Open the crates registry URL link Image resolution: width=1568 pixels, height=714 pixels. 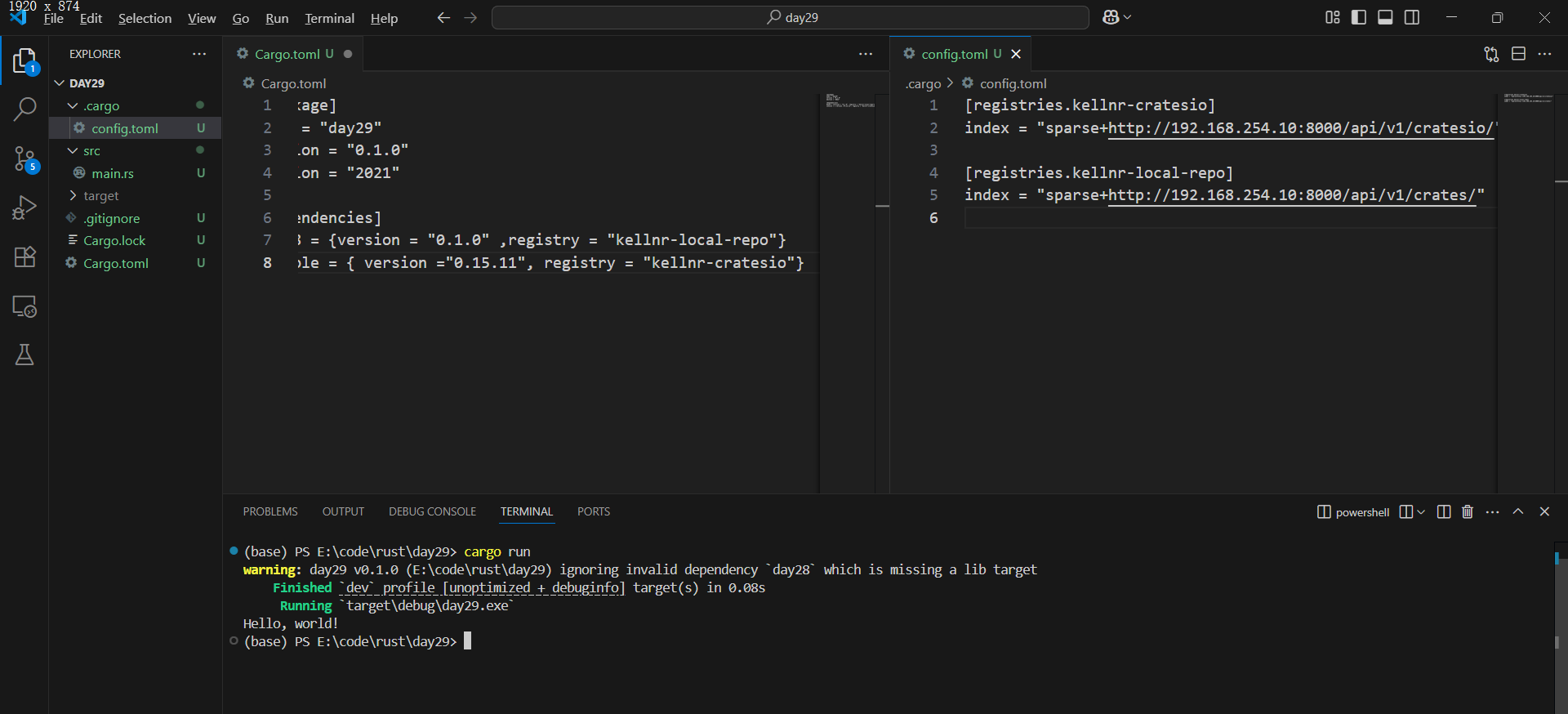(1290, 195)
